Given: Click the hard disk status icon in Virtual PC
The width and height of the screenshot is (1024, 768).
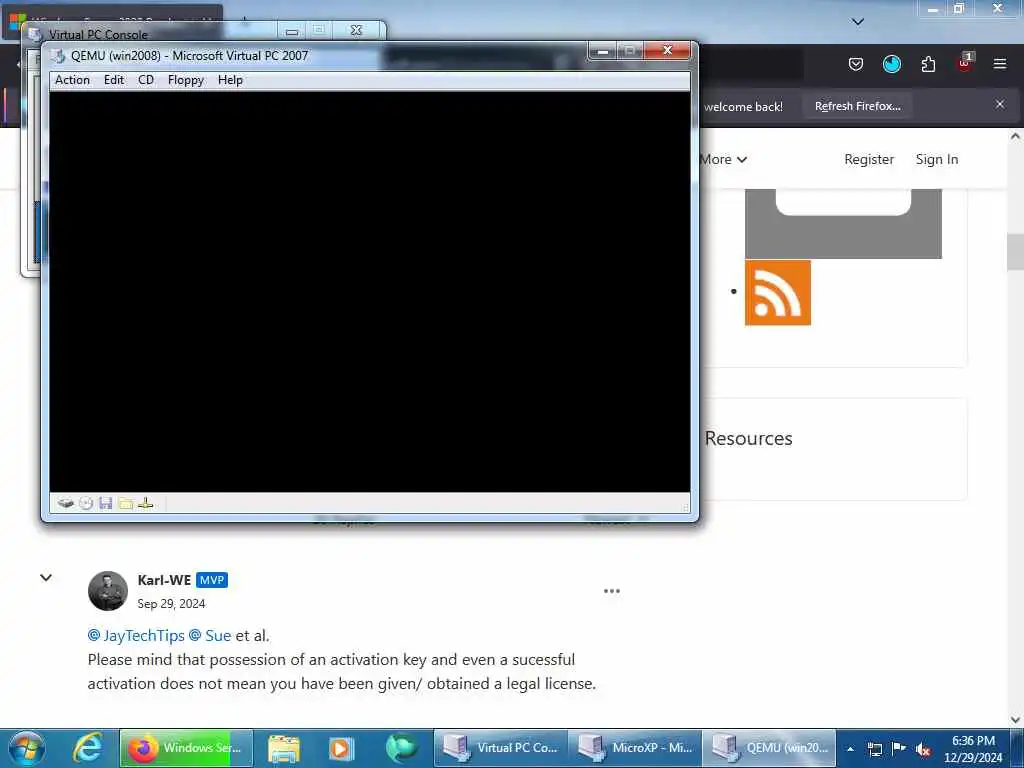Looking at the screenshot, I should (65, 503).
